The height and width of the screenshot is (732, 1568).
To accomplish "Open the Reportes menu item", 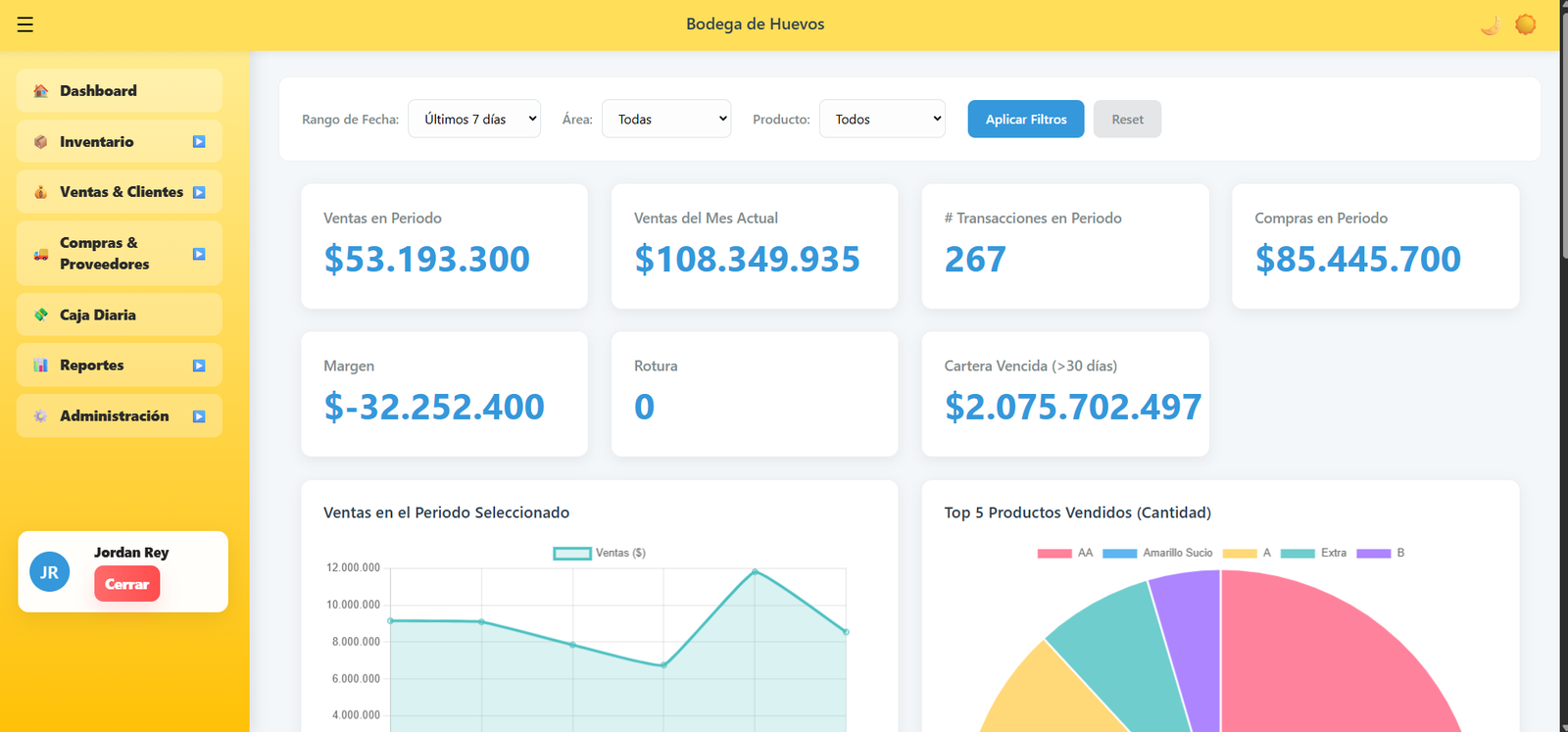I will (120, 366).
